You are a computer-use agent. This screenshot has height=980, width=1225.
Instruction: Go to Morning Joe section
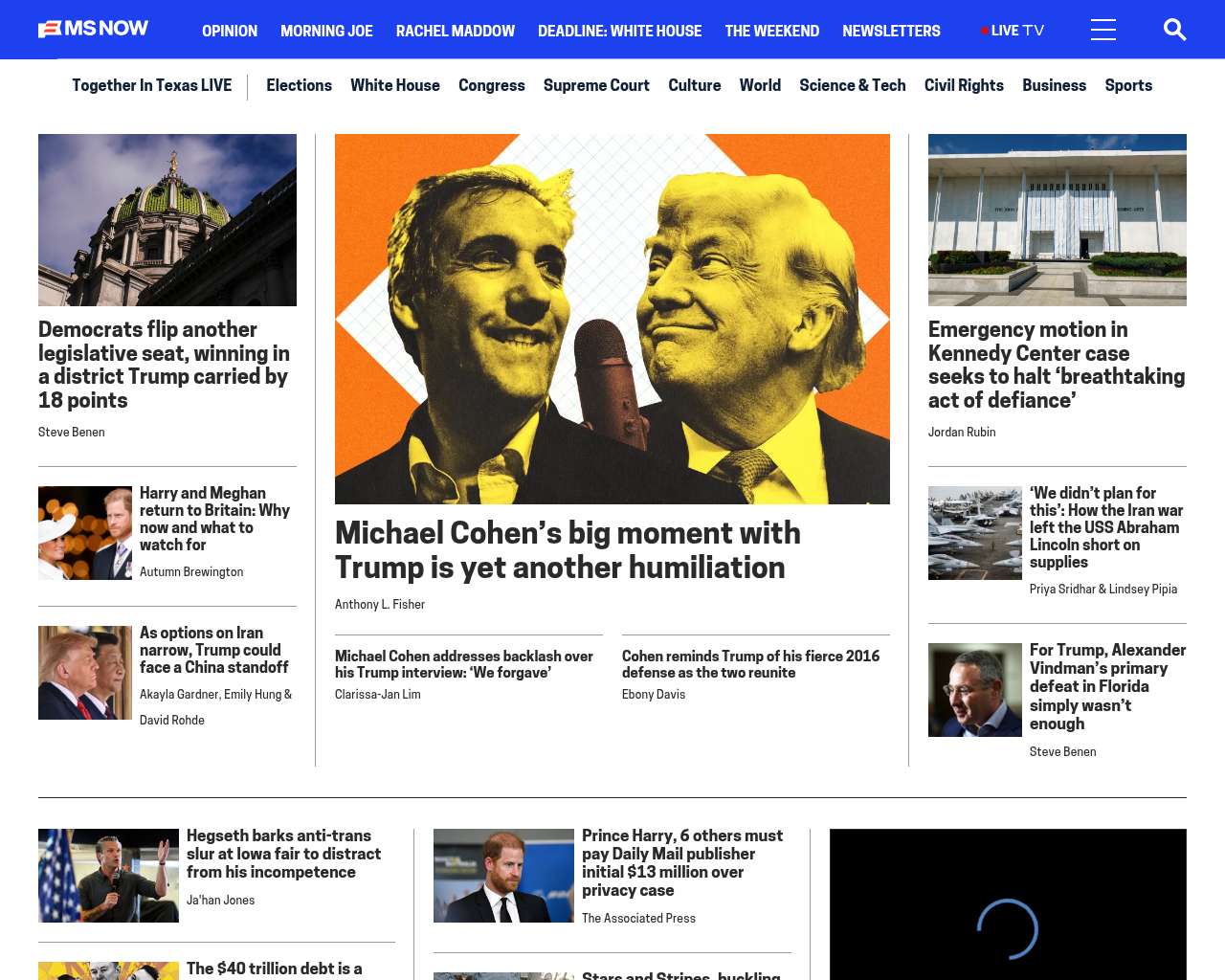[x=326, y=31]
